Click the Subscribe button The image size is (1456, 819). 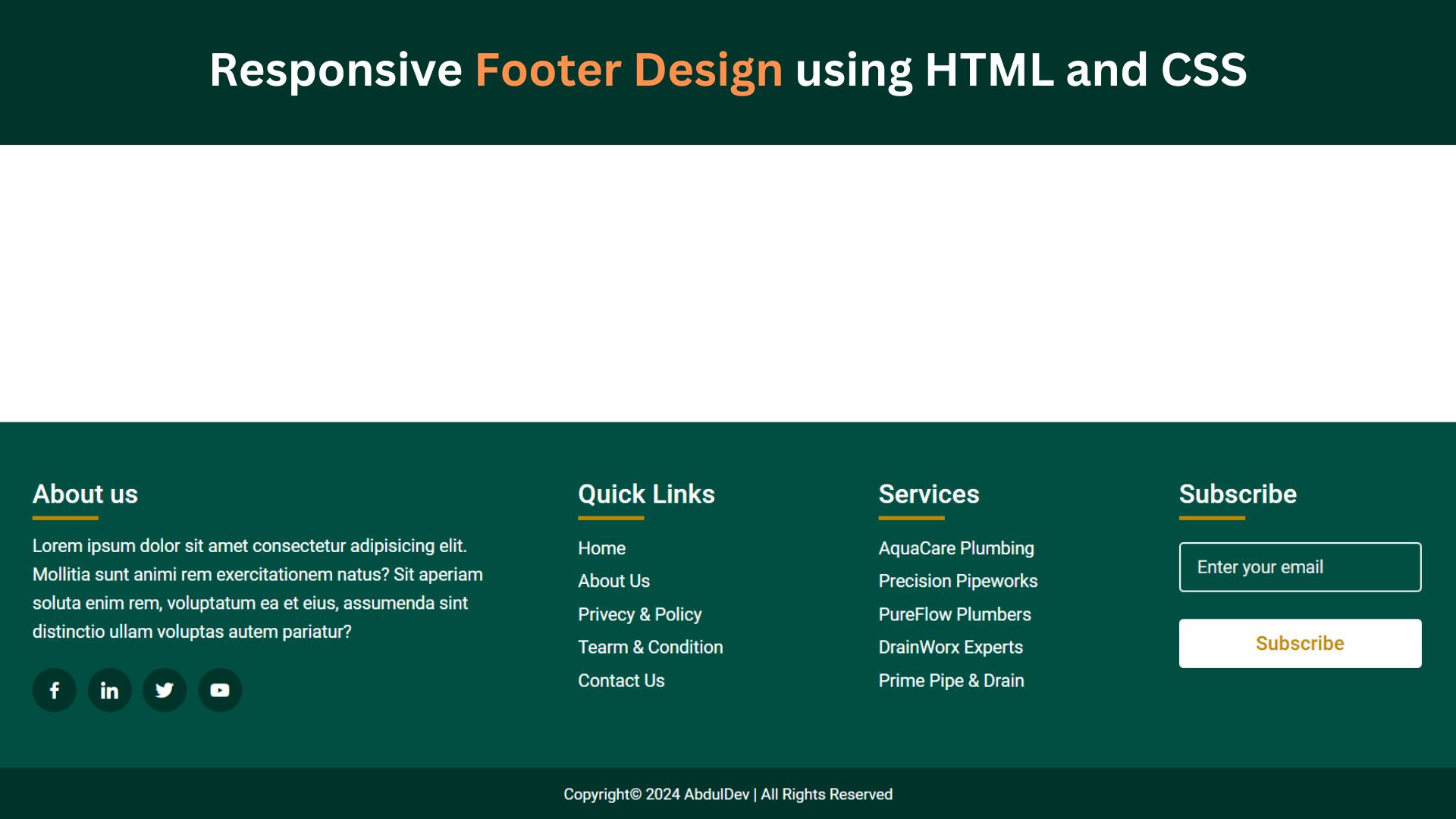1299,643
